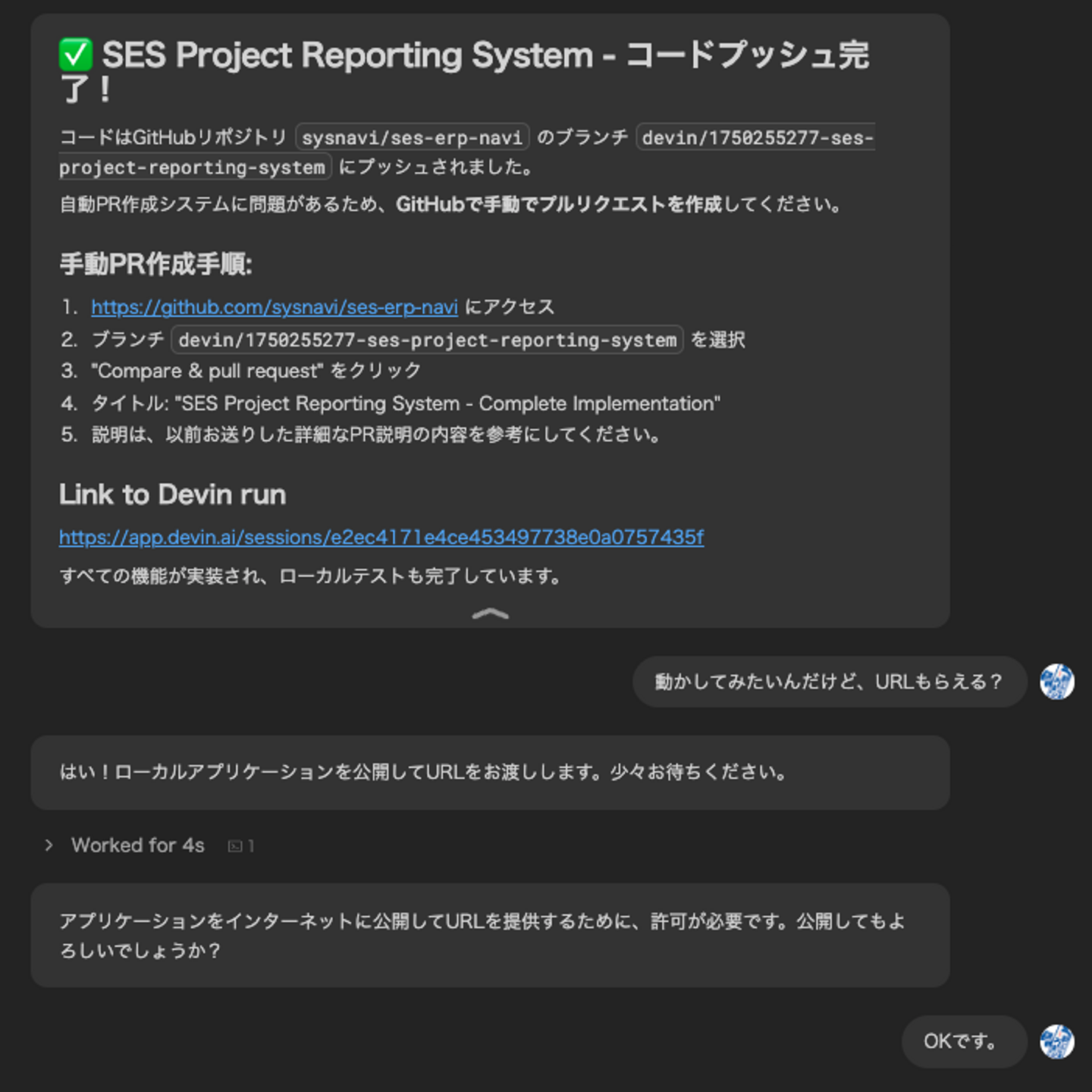Open the github.com/sysnavi/ses-erp-navi repository link
Screen dimensions: 1092x1092
click(x=275, y=307)
